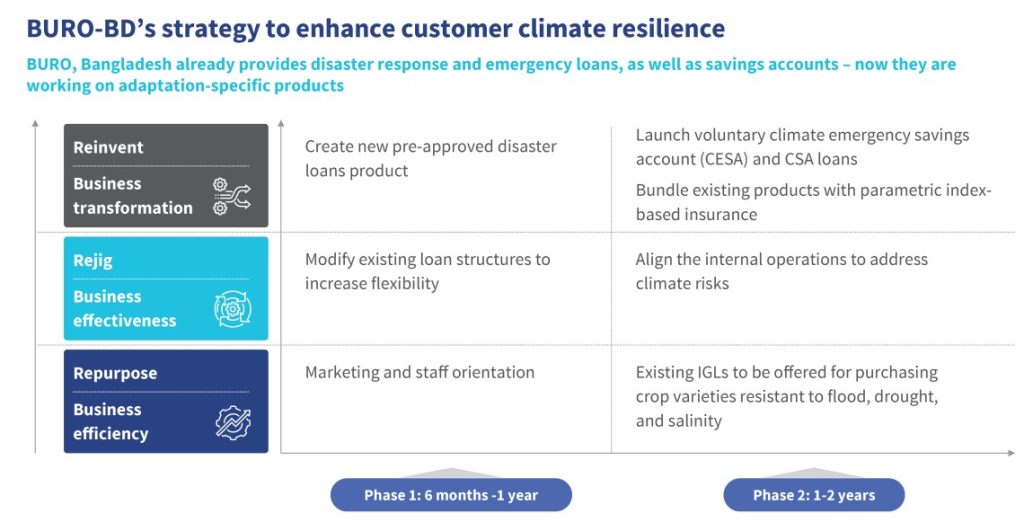The width and height of the screenshot is (1024, 531).
Task: Click the Marketing and staff orientation text
Action: (419, 372)
